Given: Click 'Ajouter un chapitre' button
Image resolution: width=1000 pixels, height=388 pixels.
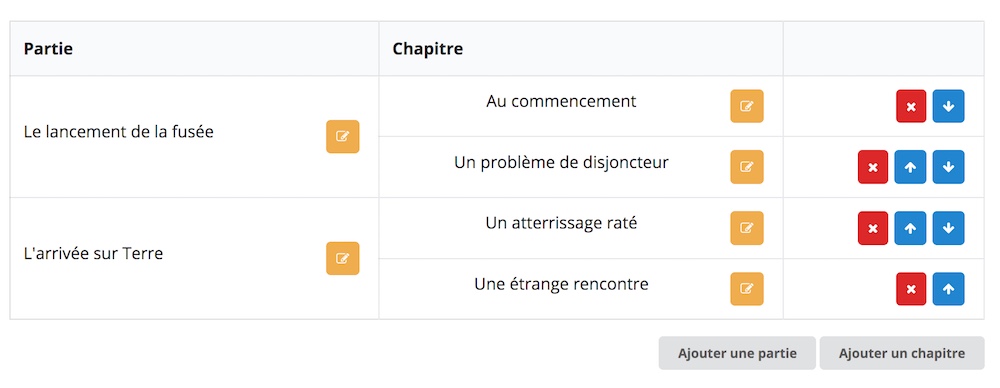Looking at the screenshot, I should pos(902,353).
